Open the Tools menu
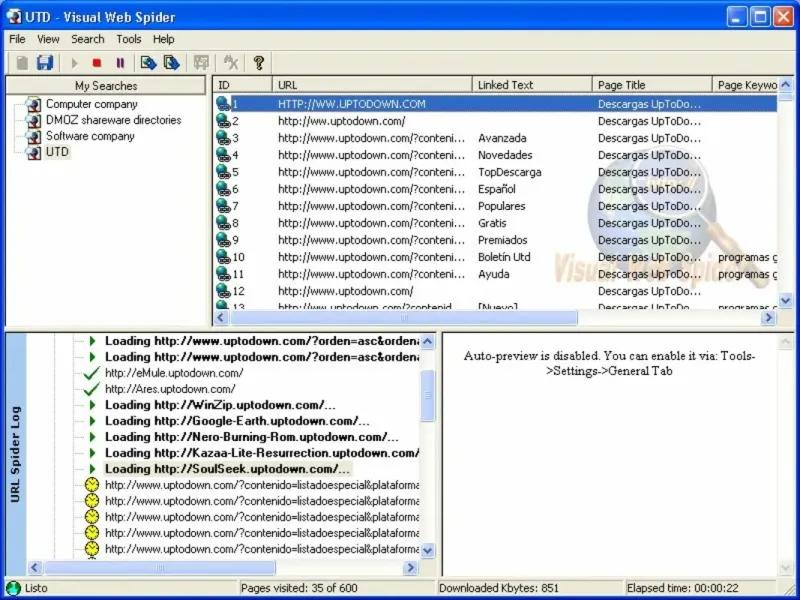 click(129, 39)
